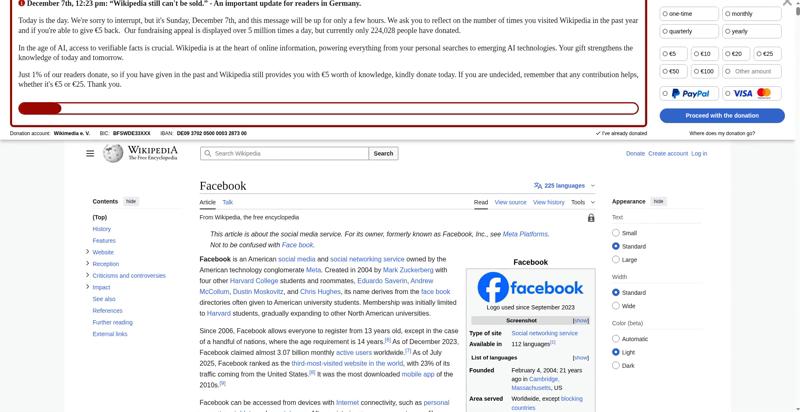Close the donation banner with X
Image resolution: width=800 pixels, height=412 pixels.
787,3
